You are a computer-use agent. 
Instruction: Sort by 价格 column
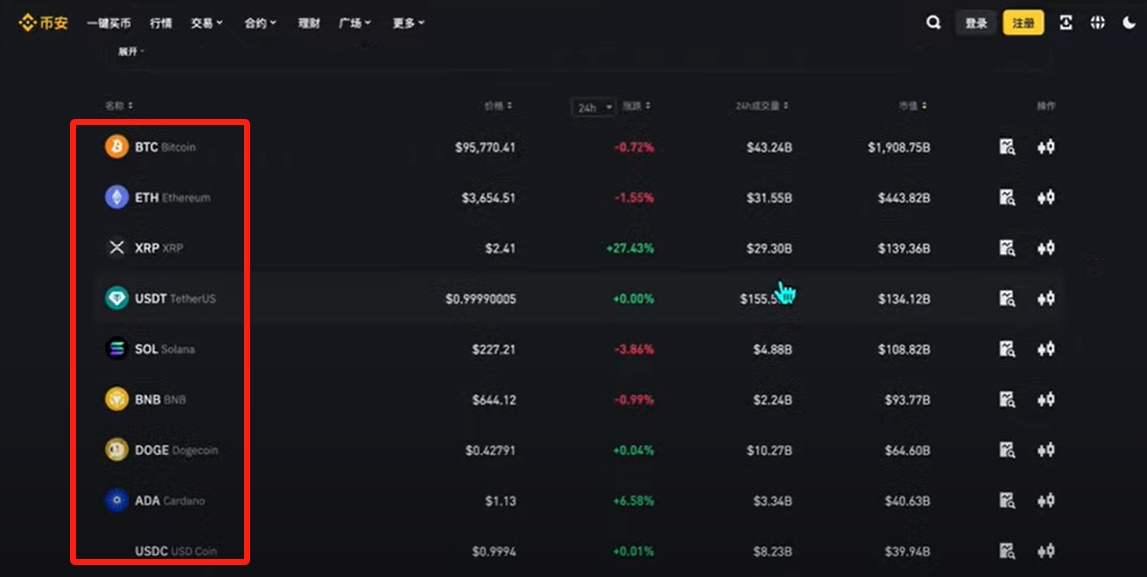498,105
